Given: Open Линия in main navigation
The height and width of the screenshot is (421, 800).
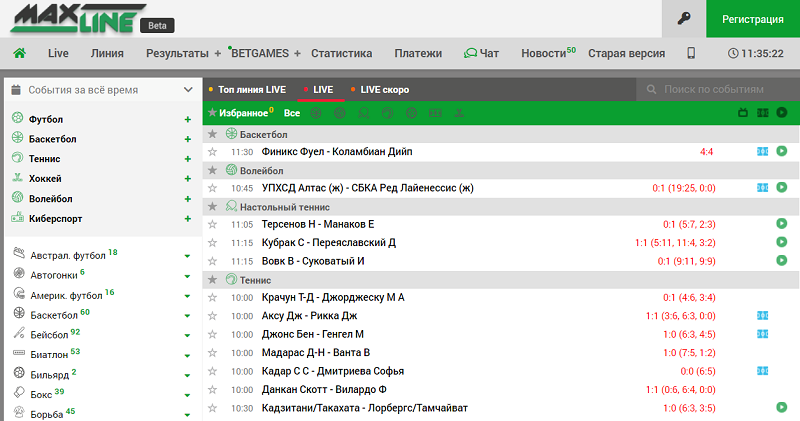Looking at the screenshot, I should (107, 53).
